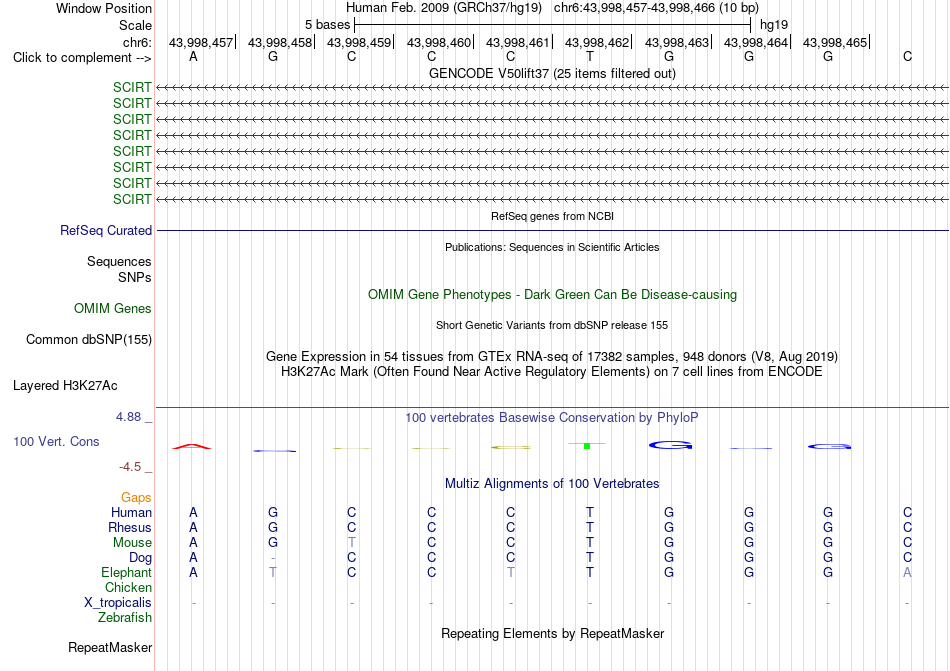Click the "RepeatMasker" track label
Screen dimensions: 950x671
point(110,648)
